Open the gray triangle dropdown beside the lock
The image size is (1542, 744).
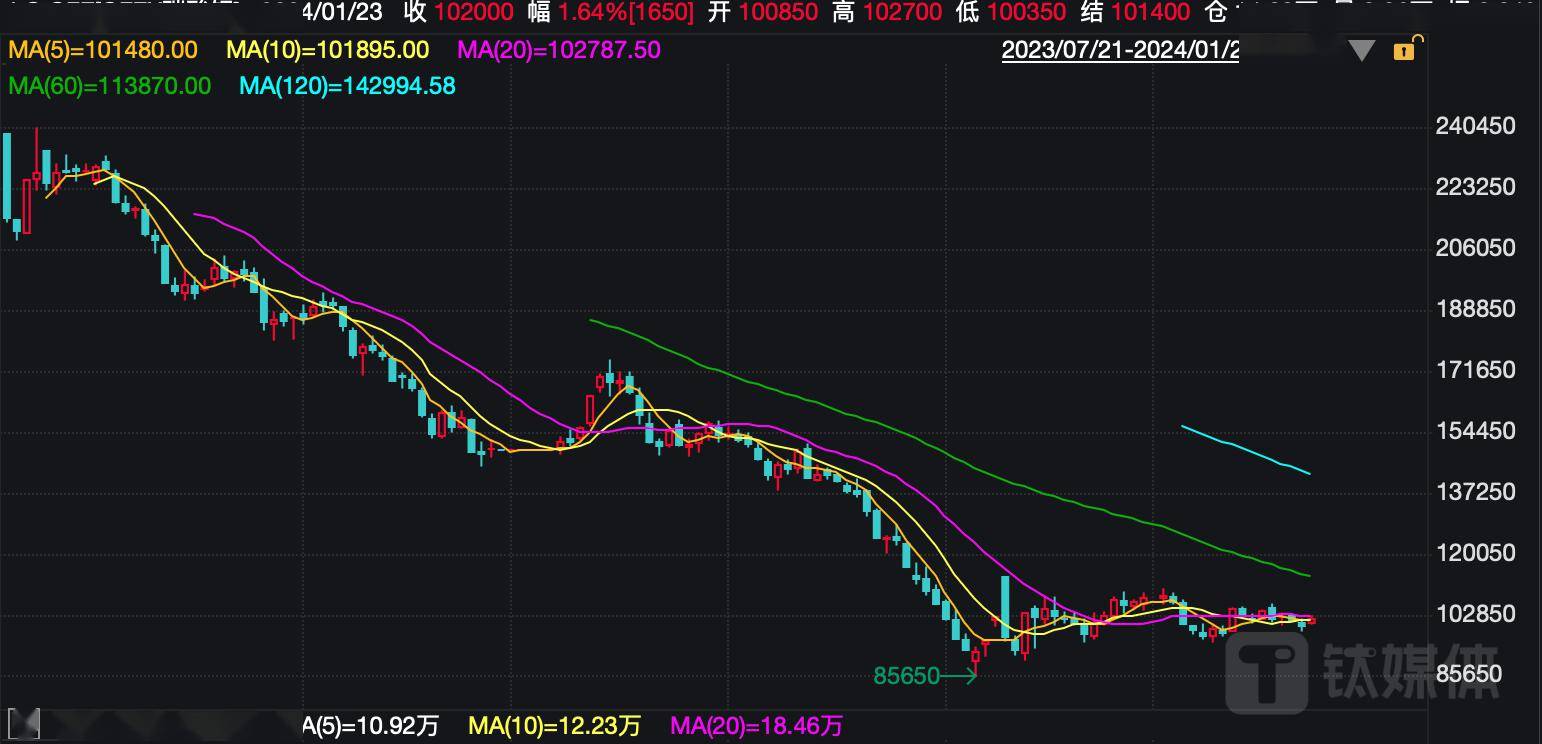(1362, 50)
